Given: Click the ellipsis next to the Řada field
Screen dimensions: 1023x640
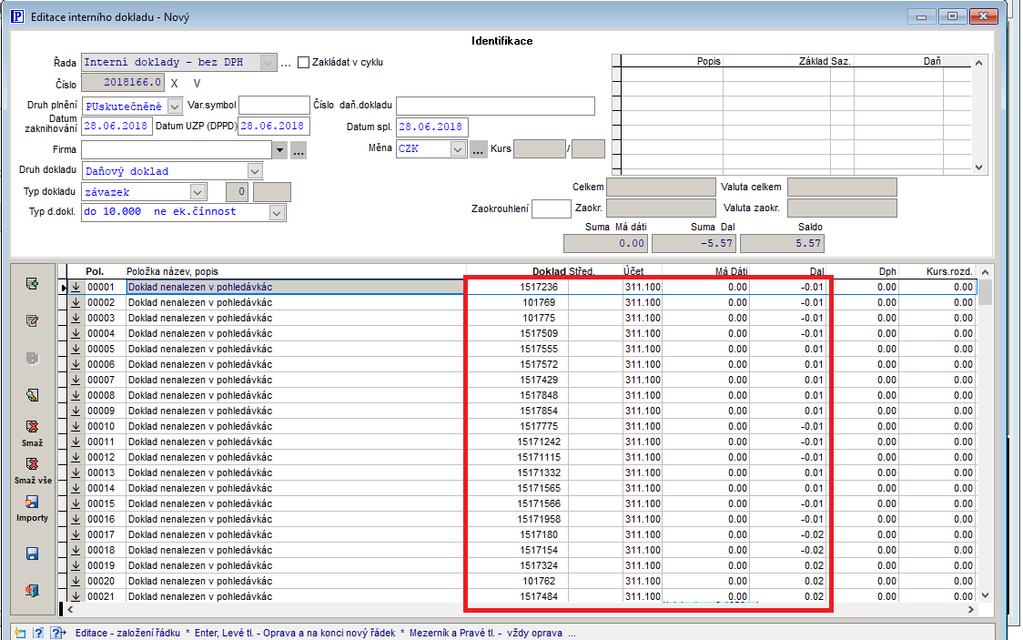Looking at the screenshot, I should click(x=286, y=63).
